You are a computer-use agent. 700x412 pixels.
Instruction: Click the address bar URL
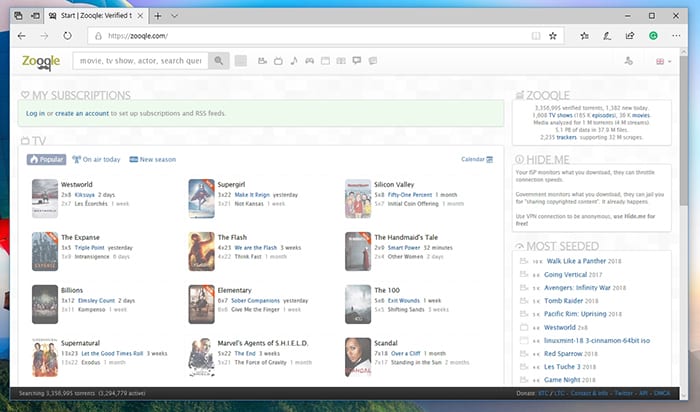tap(138, 36)
